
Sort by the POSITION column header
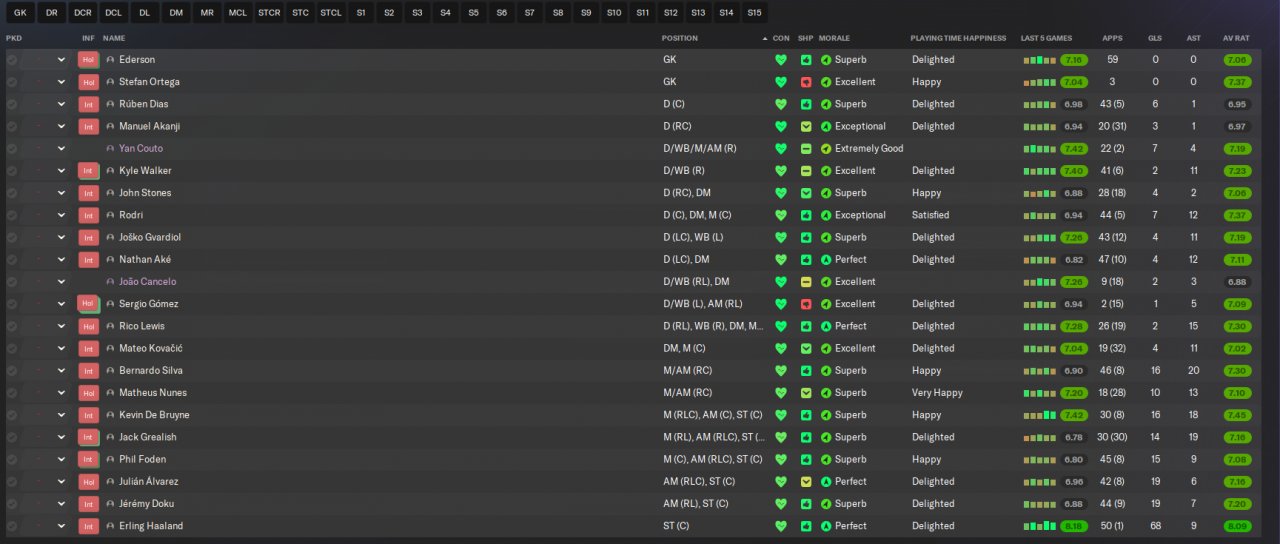click(x=680, y=38)
